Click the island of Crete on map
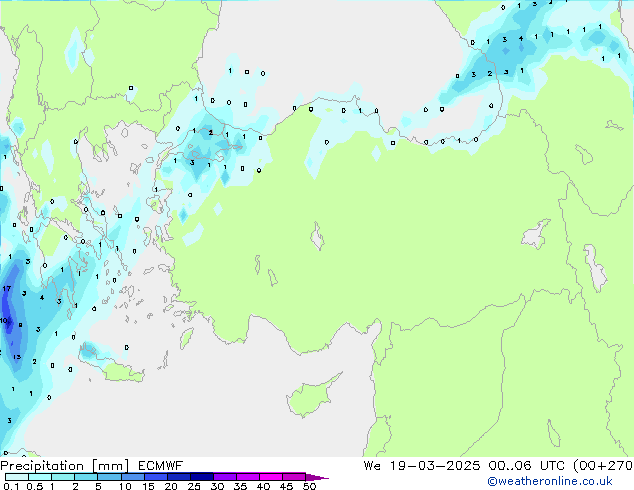Screen dimensions: 634x490 tap(122, 372)
